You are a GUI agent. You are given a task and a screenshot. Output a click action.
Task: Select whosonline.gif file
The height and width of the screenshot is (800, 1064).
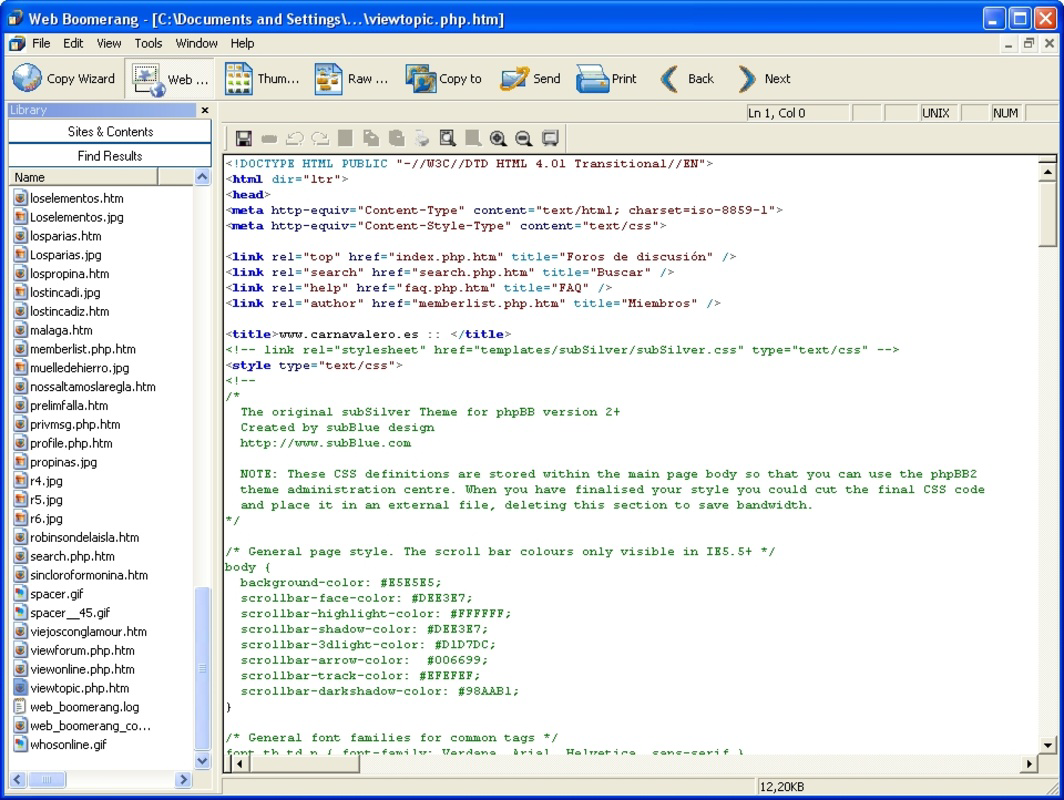(60, 744)
